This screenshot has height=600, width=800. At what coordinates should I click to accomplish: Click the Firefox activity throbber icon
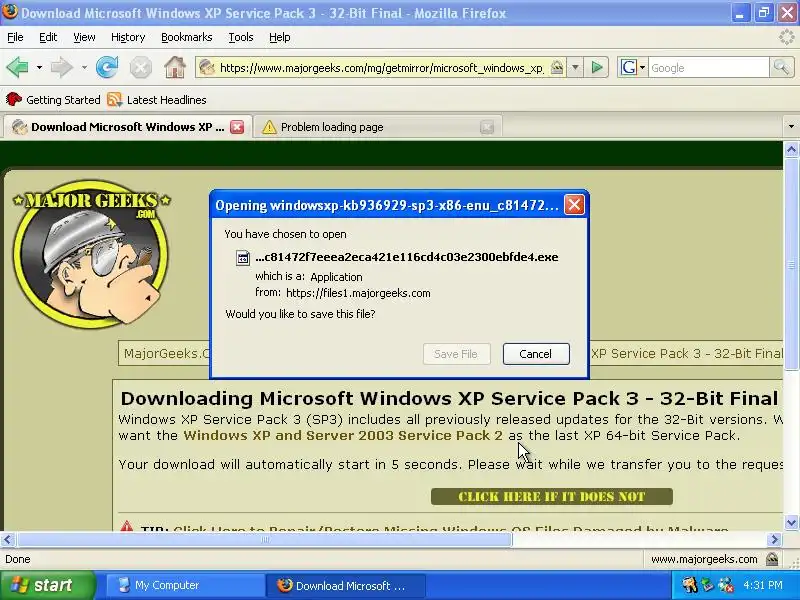click(786, 37)
